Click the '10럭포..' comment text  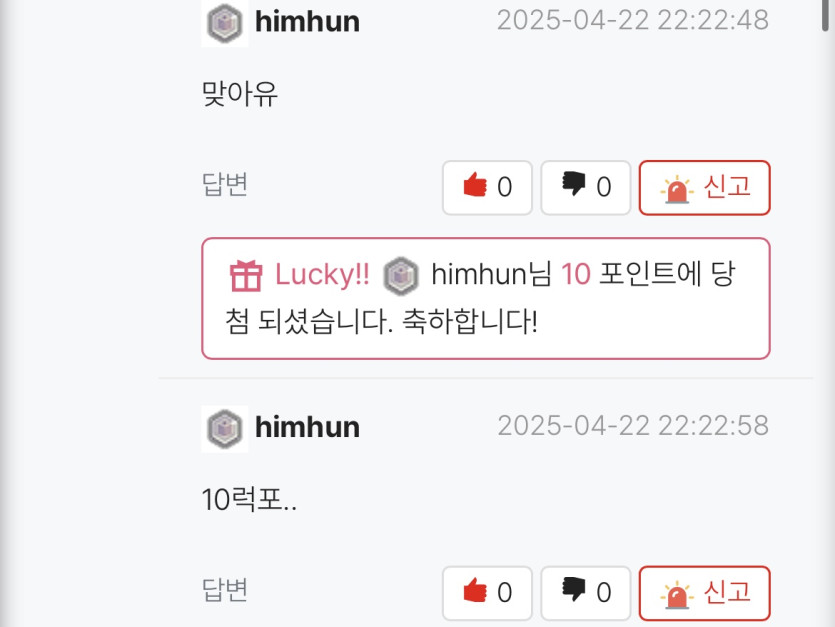pyautogui.click(x=249, y=500)
